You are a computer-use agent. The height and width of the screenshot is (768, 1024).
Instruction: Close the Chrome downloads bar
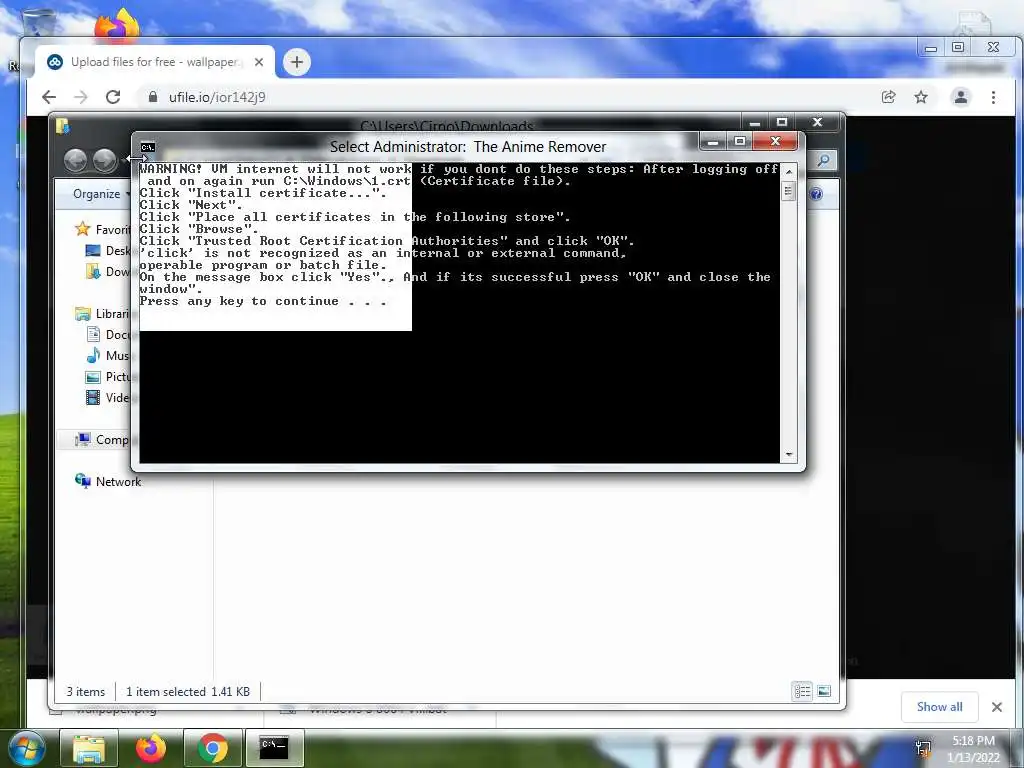click(x=997, y=707)
